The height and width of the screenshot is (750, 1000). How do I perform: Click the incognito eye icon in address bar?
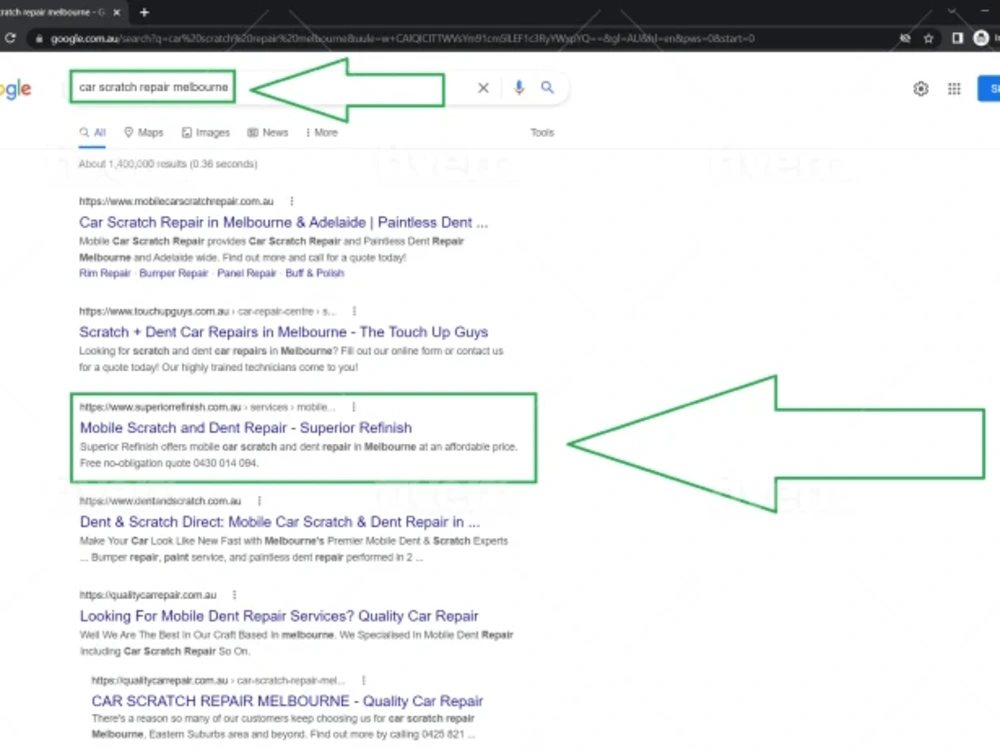(x=905, y=38)
